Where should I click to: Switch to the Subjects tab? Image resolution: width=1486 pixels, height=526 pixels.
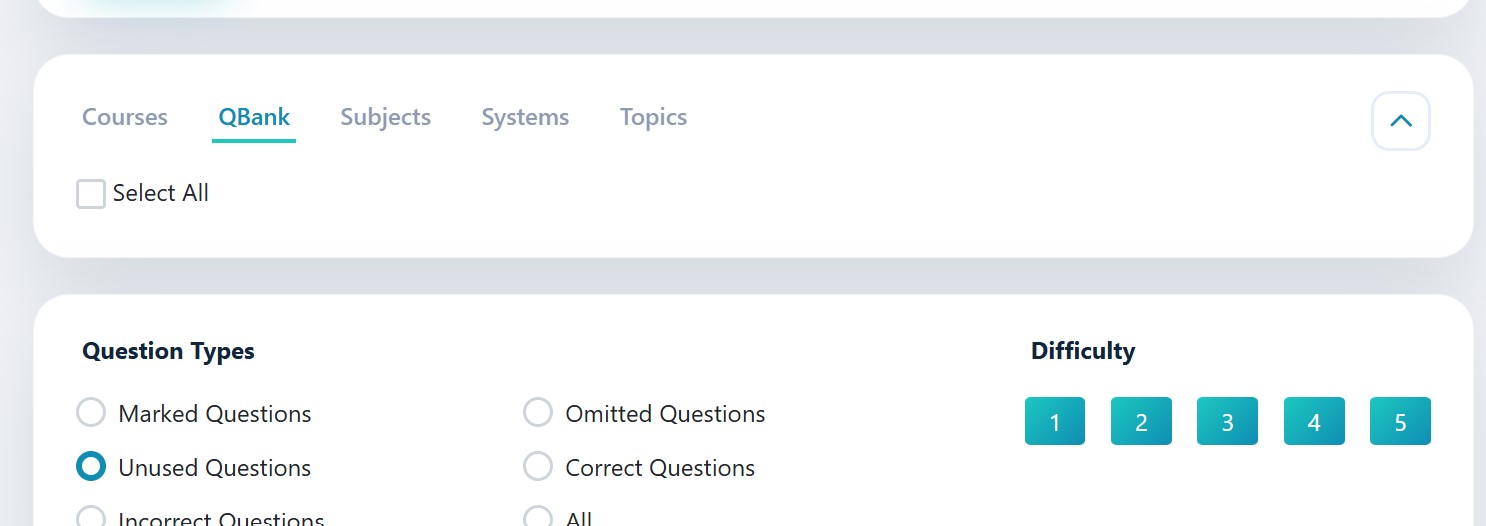pos(385,117)
